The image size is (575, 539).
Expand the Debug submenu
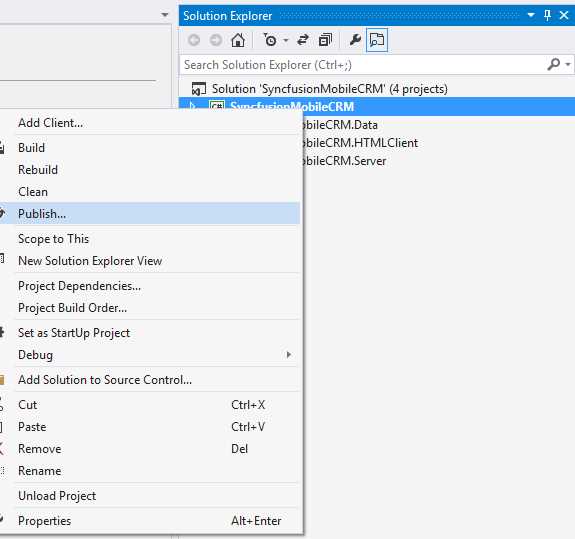click(150, 355)
